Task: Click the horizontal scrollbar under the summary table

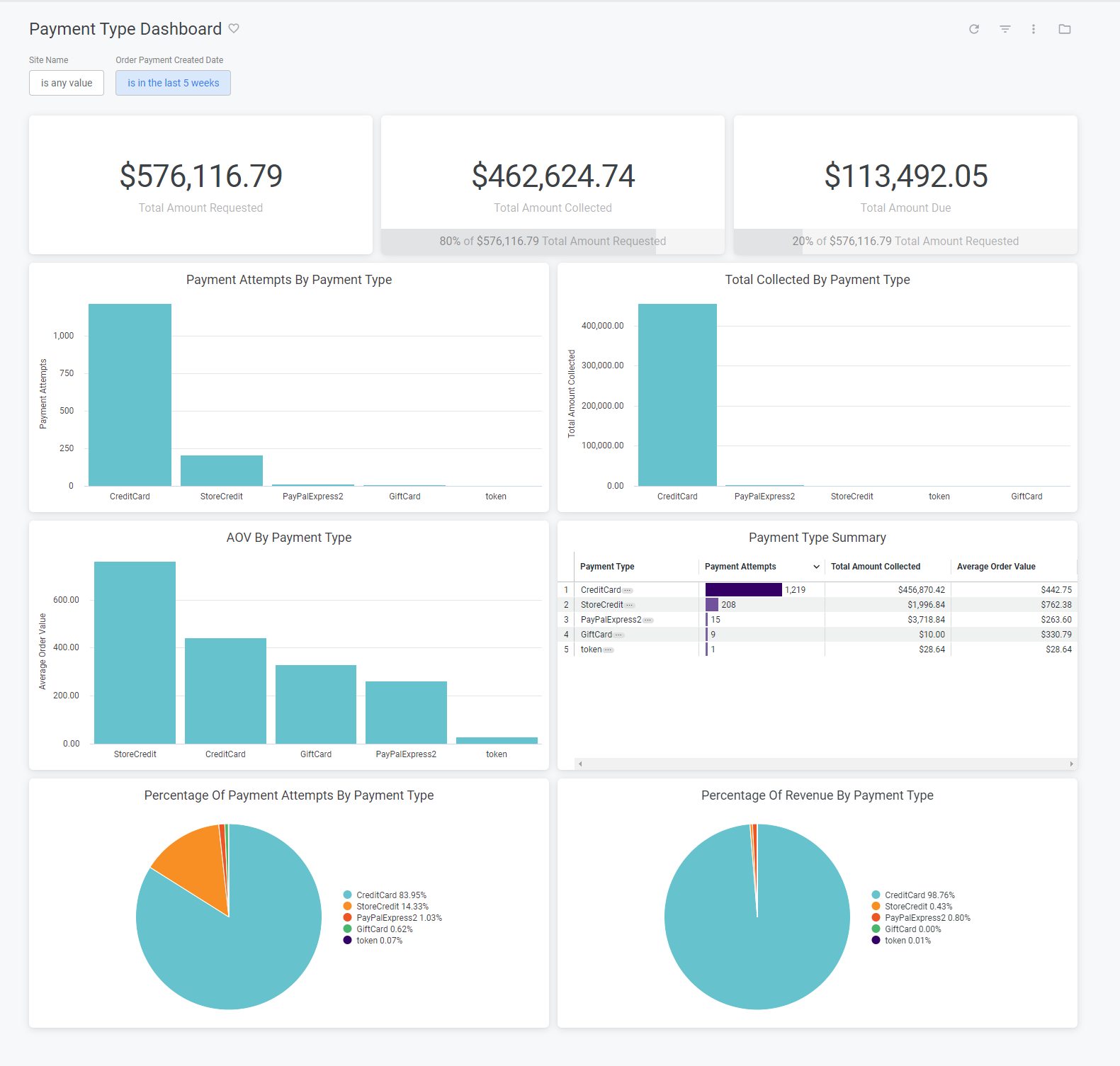Action: click(x=825, y=764)
